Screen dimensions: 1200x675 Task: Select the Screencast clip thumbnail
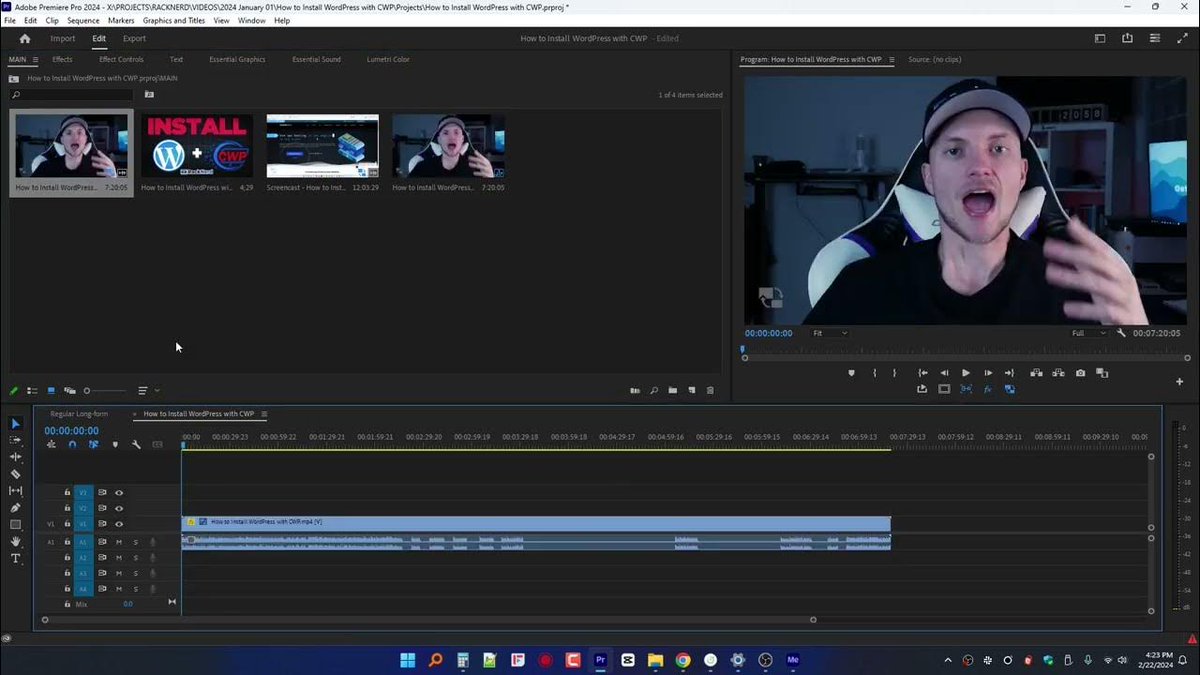point(322,146)
